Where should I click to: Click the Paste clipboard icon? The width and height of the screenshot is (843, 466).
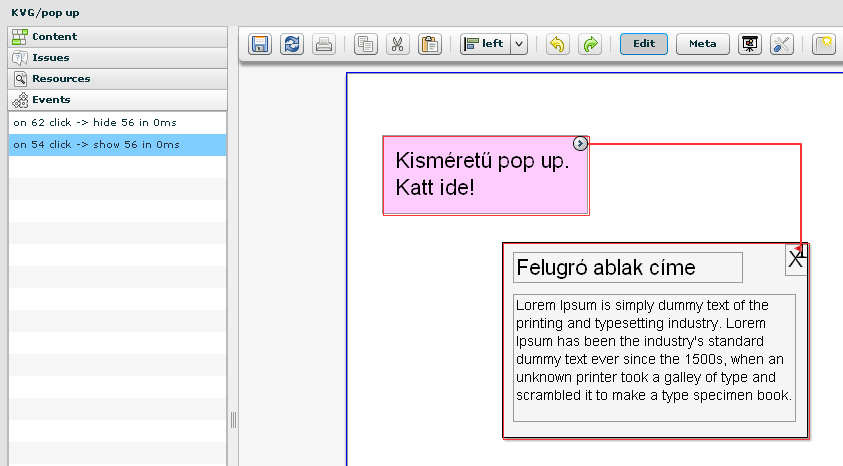pos(429,44)
